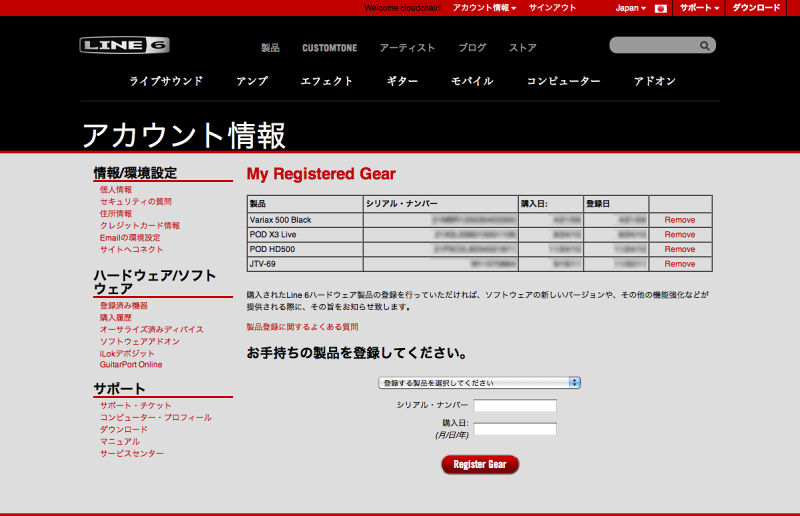Screen dimensions: 800x516
Task: Select the アンプ category
Action: click(x=252, y=81)
